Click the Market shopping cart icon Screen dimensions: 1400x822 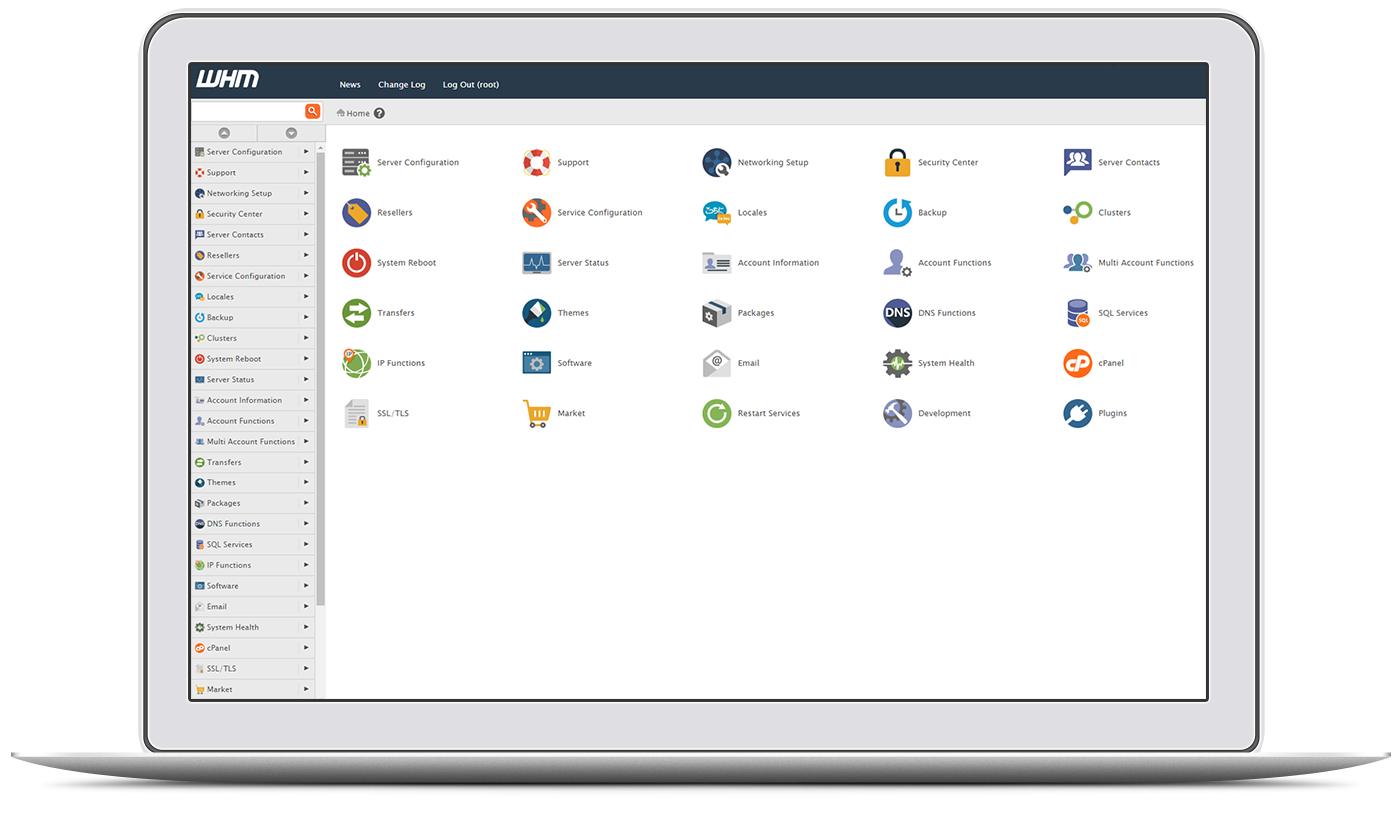537,413
